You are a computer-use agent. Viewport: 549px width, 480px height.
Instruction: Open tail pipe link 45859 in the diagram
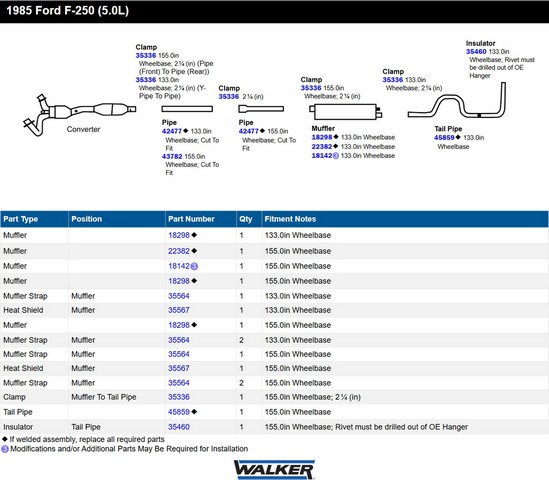tap(444, 138)
